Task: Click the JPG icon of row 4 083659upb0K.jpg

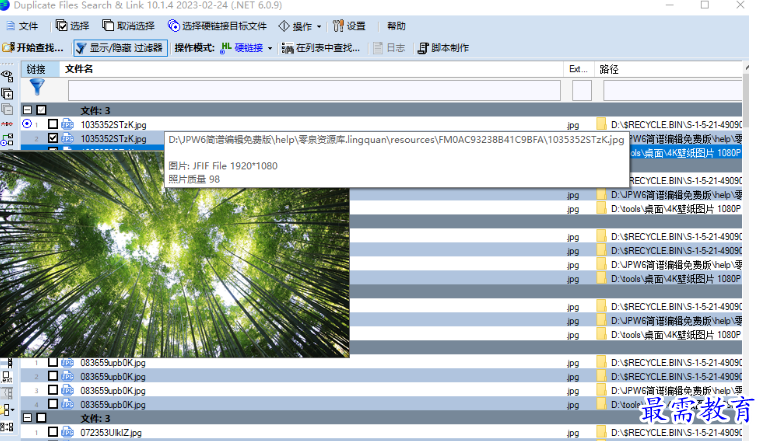Action: 68,404
